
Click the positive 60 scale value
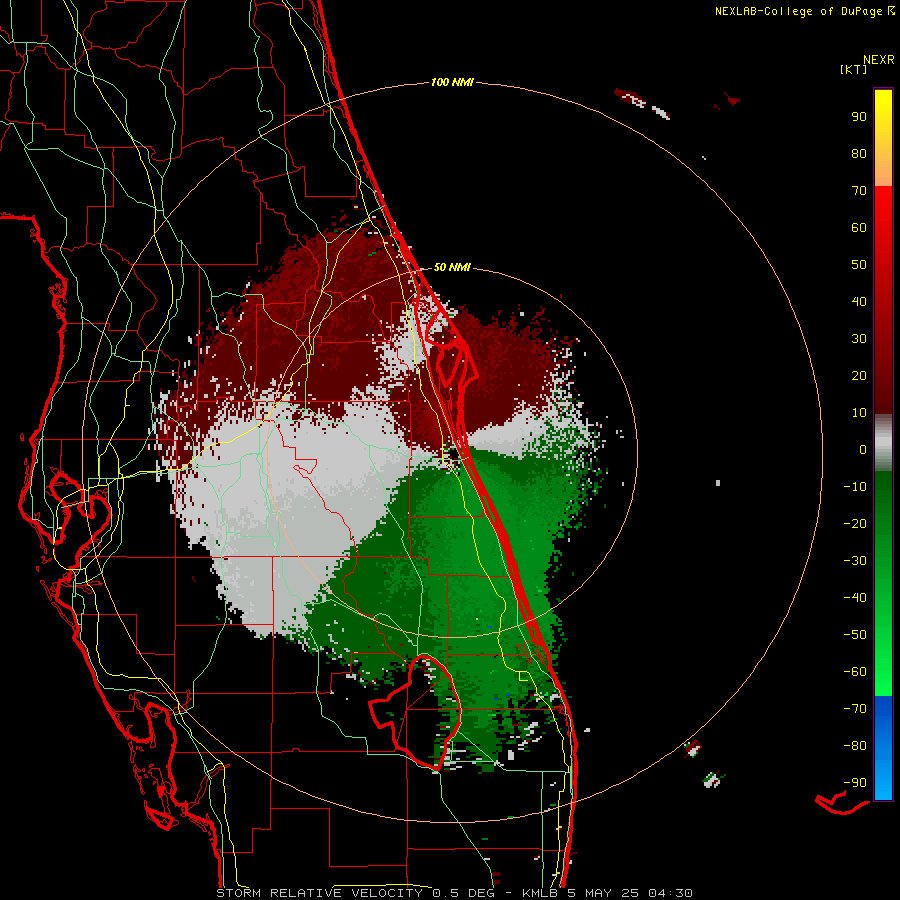(x=859, y=227)
